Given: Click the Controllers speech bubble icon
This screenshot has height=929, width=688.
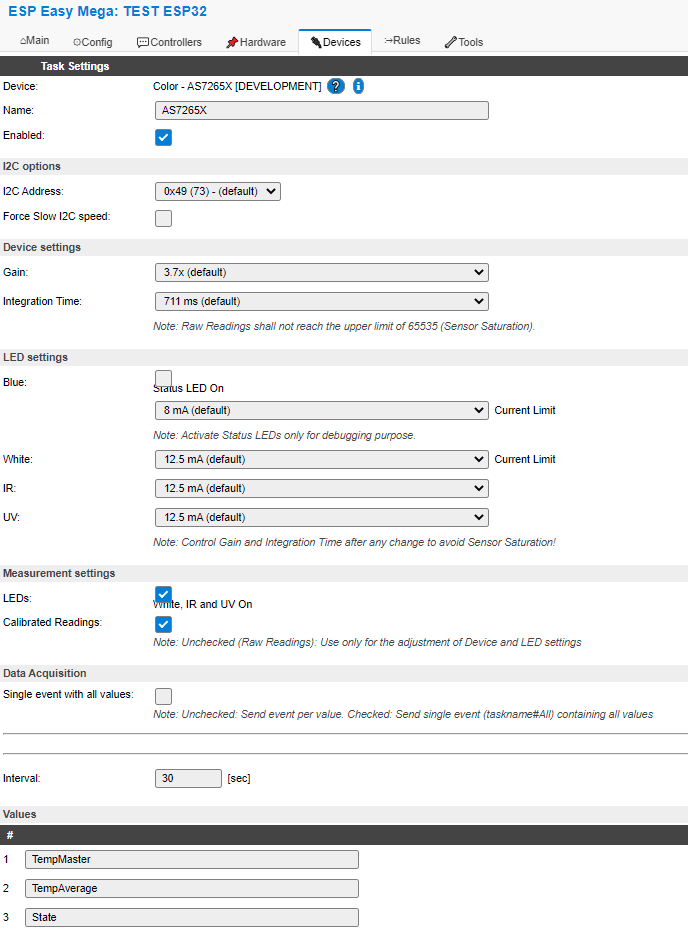Looking at the screenshot, I should pyautogui.click(x=143, y=42).
